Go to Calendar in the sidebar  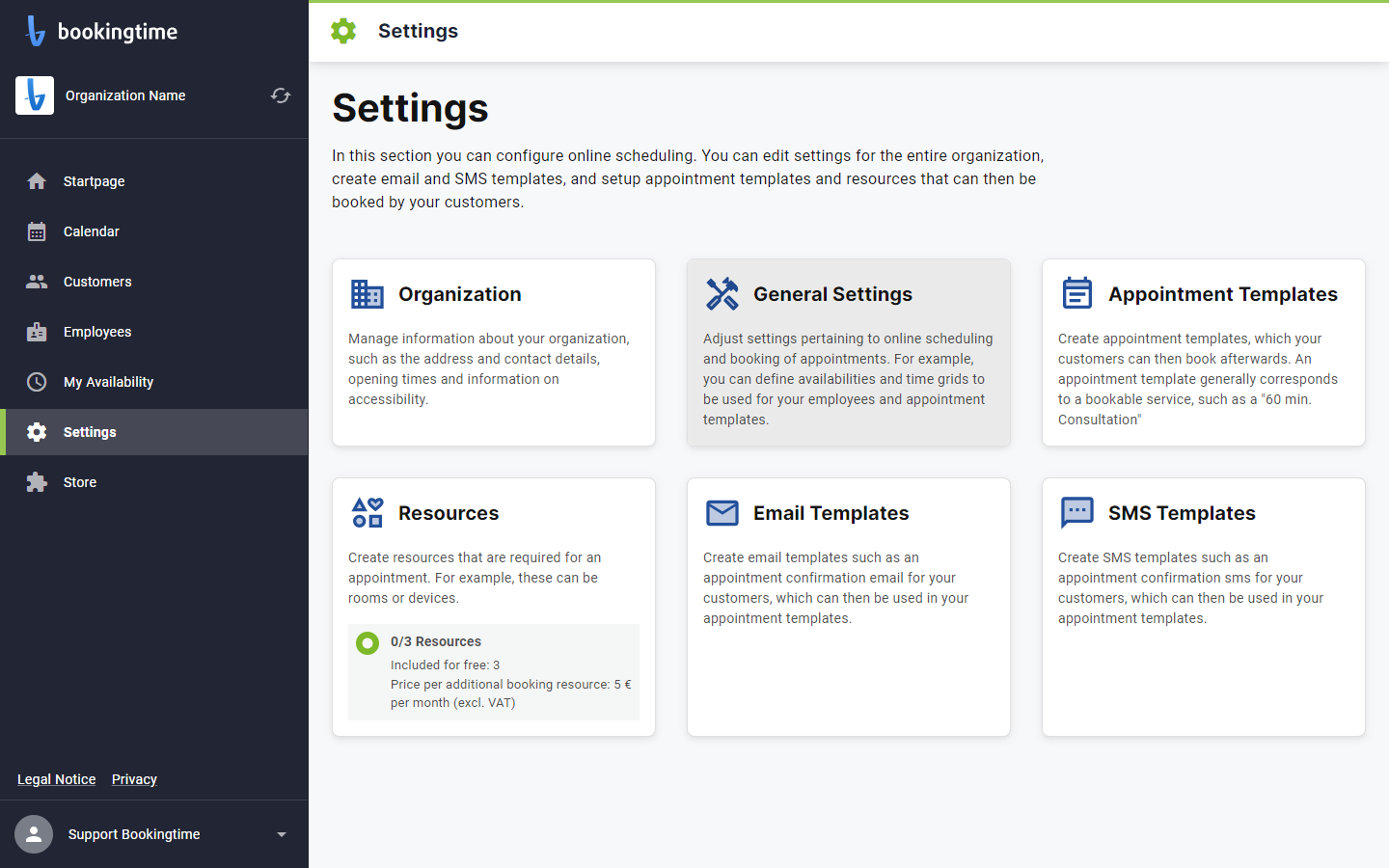(x=154, y=231)
